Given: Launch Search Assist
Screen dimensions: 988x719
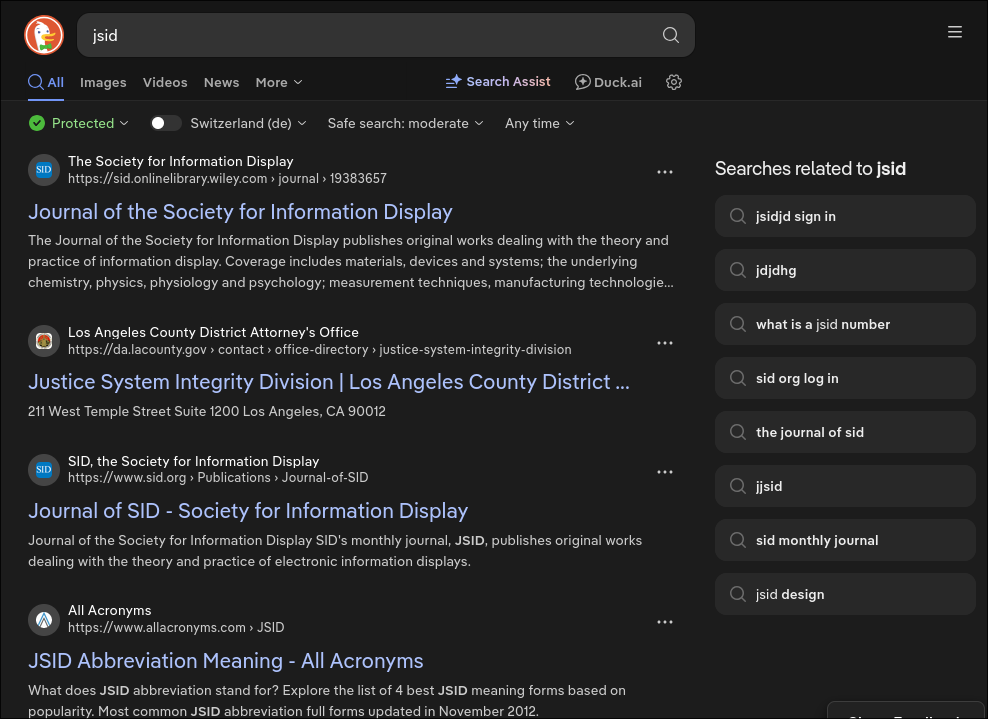Looking at the screenshot, I should click(498, 82).
